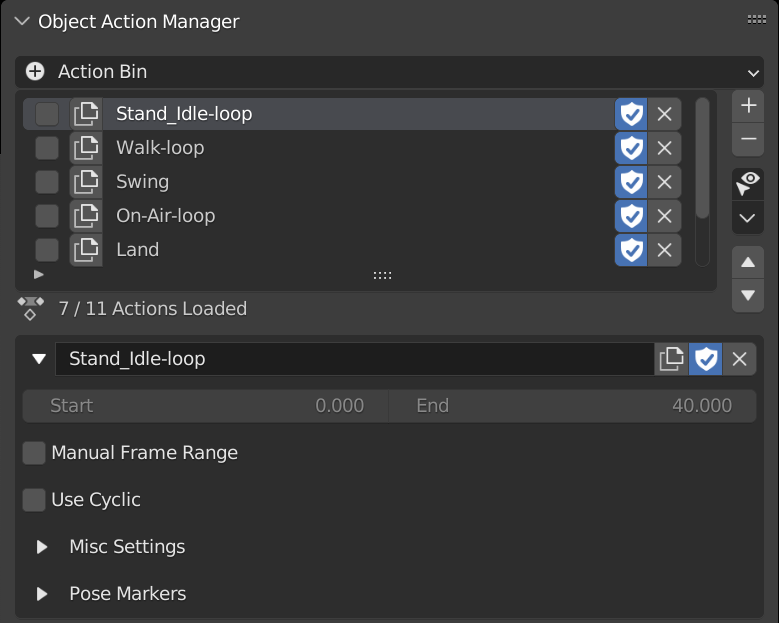Click the Stand_Idle-loop name input field
Viewport: 779px width, 623px height.
[355, 359]
